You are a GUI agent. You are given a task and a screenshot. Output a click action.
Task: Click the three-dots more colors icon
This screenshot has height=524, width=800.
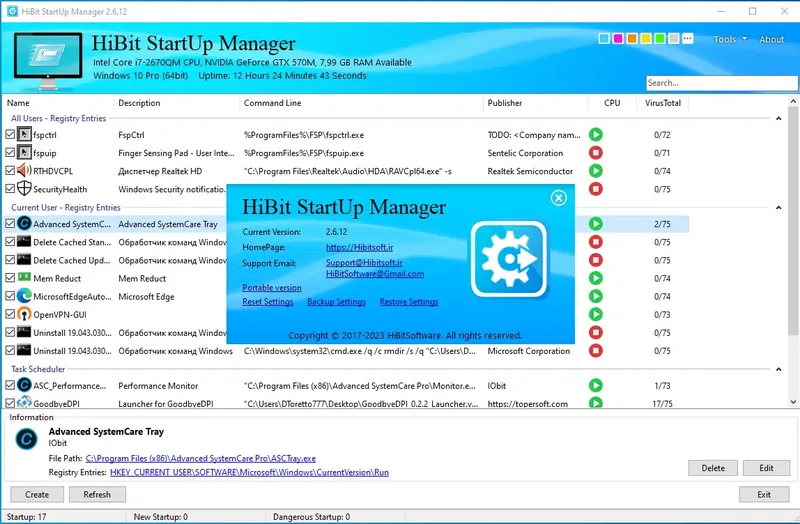688,39
